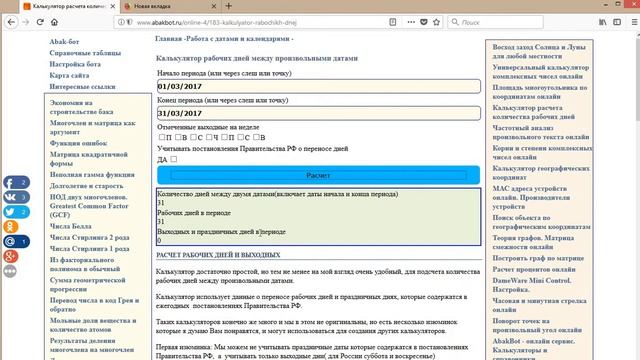
Task: Share page via VK icon
Action: 16,197
